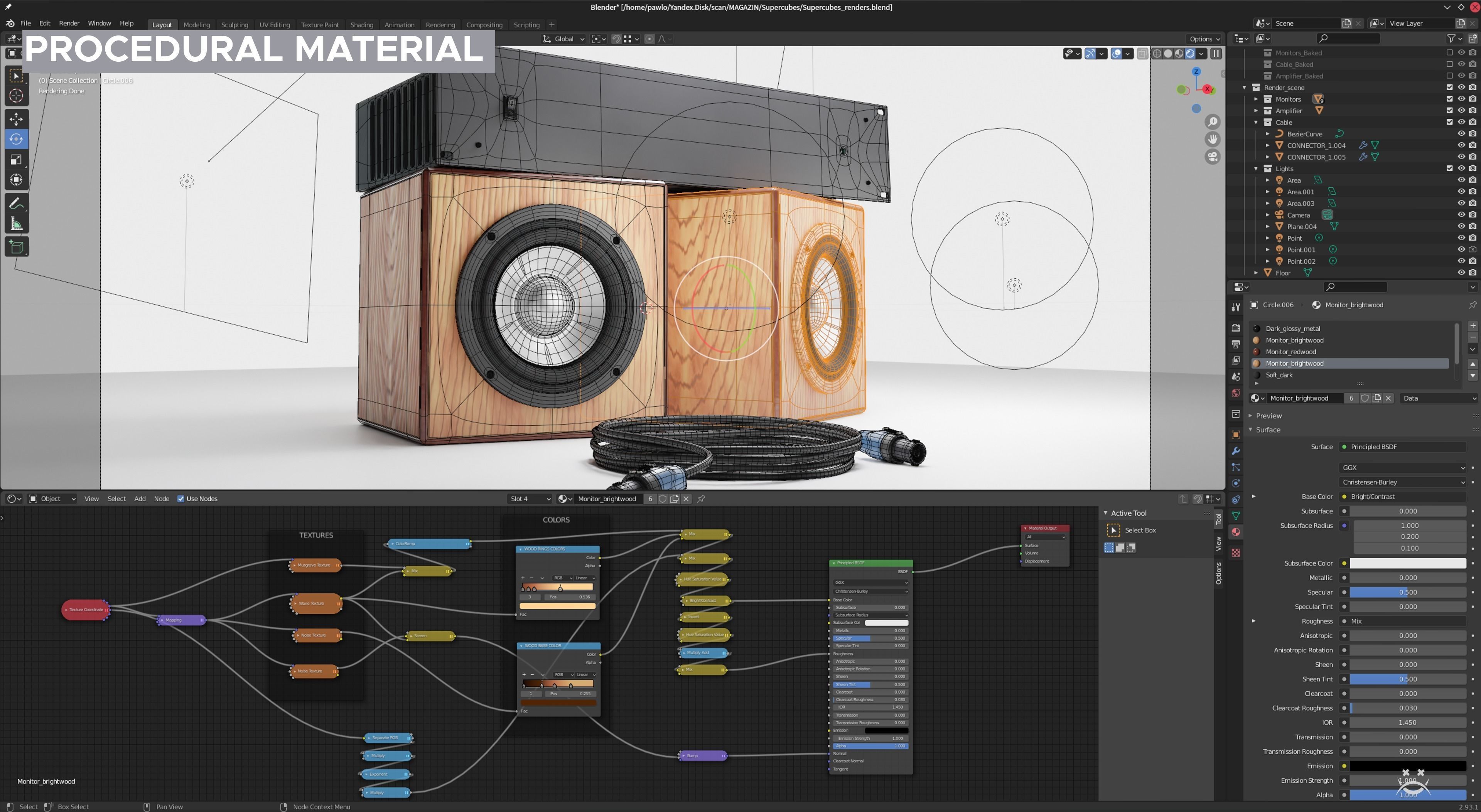Select the Rotate tool
The width and height of the screenshot is (1481, 812).
click(x=16, y=140)
